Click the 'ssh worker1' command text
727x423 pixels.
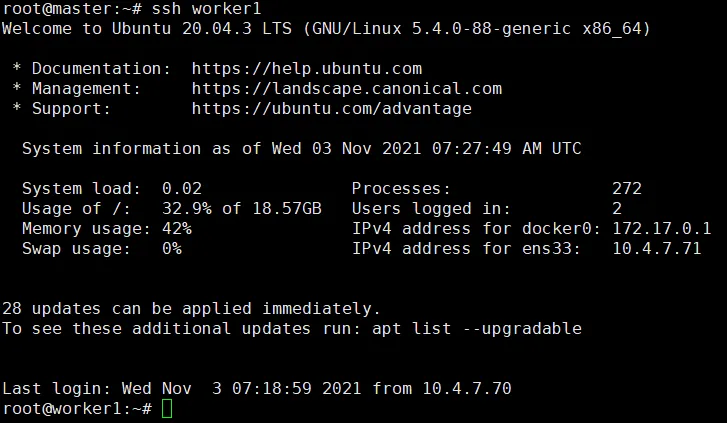tap(206, 8)
